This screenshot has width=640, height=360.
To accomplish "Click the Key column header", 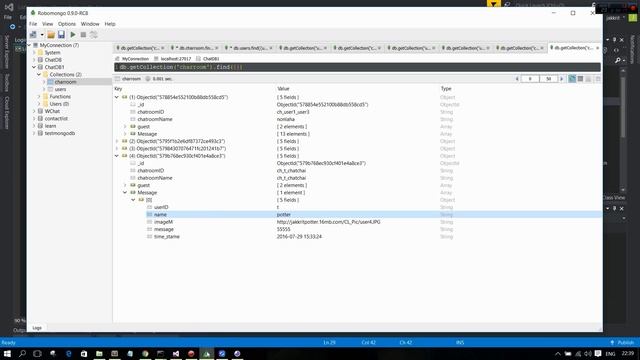I will (x=118, y=89).
